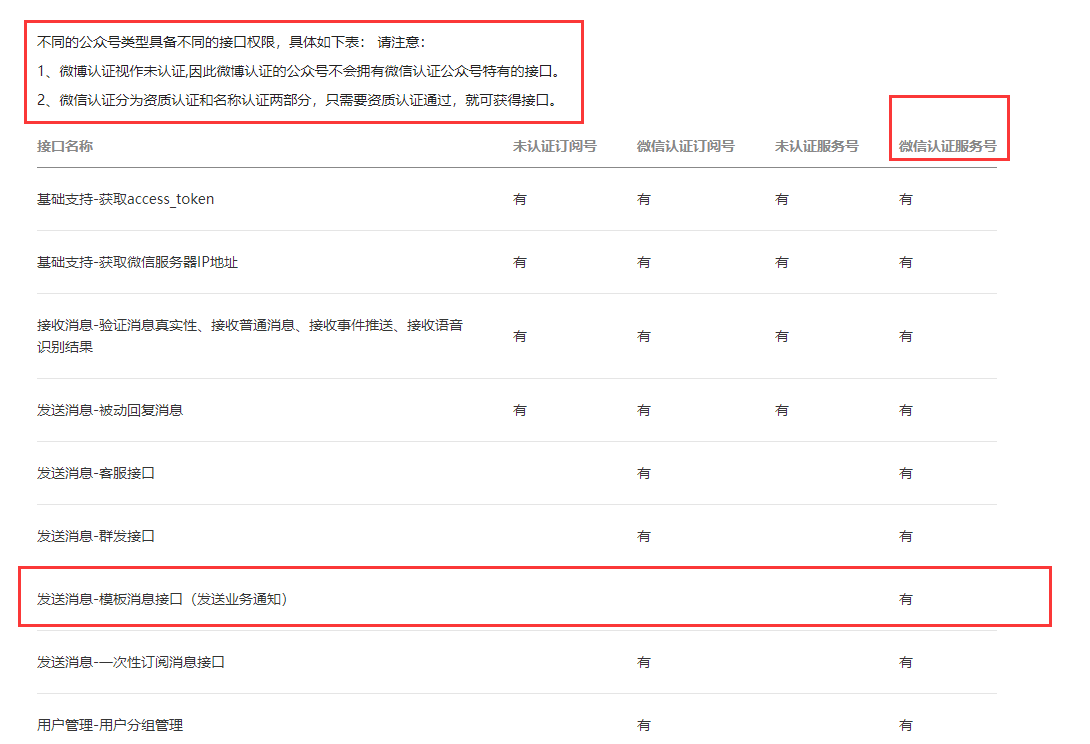Click 有 for 被动回复消息 under 微信认证服务号
Image resolution: width=1090 pixels, height=744 pixels.
[905, 410]
